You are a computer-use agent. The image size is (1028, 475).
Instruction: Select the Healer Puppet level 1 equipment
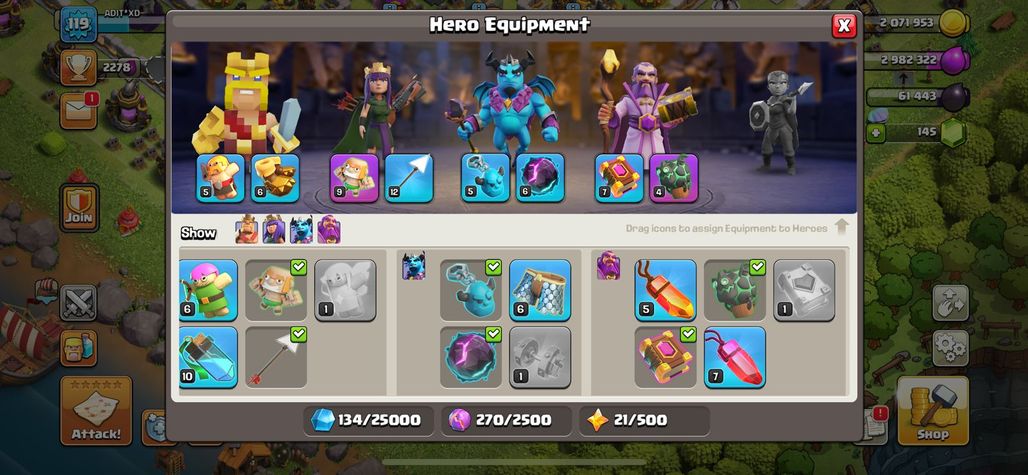[x=345, y=290]
